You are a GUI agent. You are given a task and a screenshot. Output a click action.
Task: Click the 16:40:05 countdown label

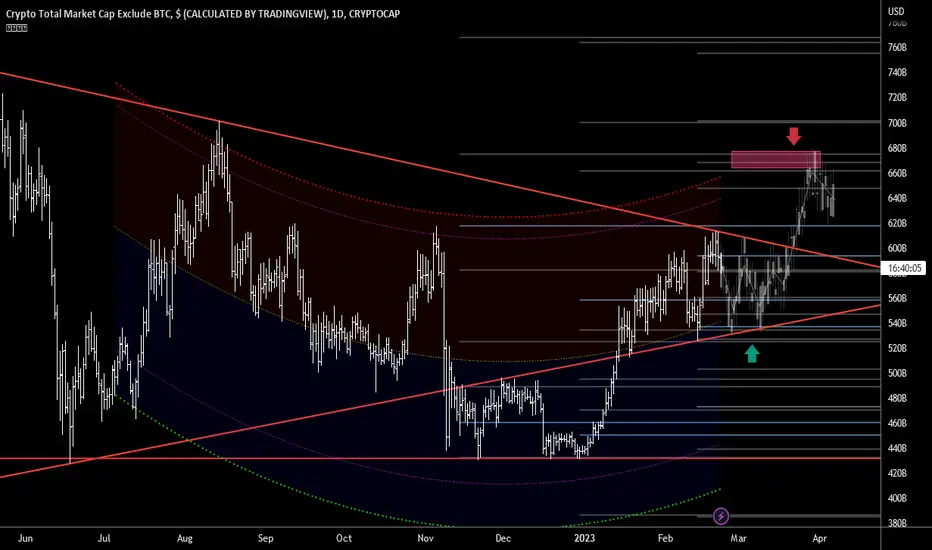point(904,268)
